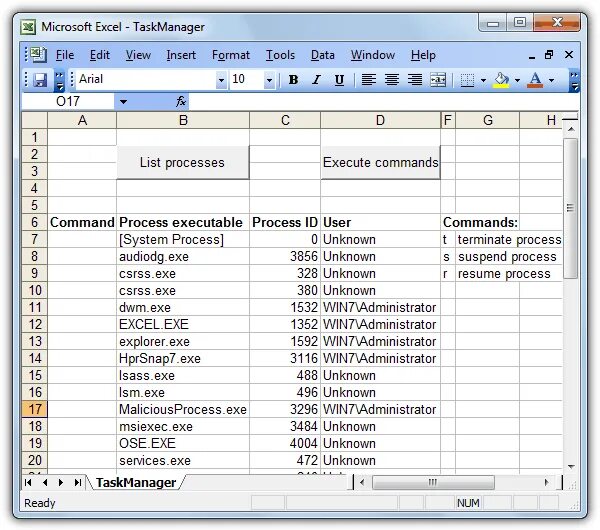Toggle Underline formatting

pos(339,80)
